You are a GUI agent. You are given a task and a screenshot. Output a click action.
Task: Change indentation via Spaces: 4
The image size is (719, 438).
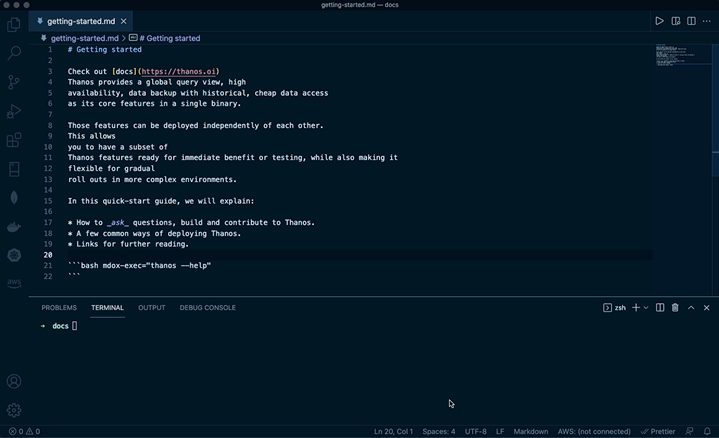click(438, 431)
